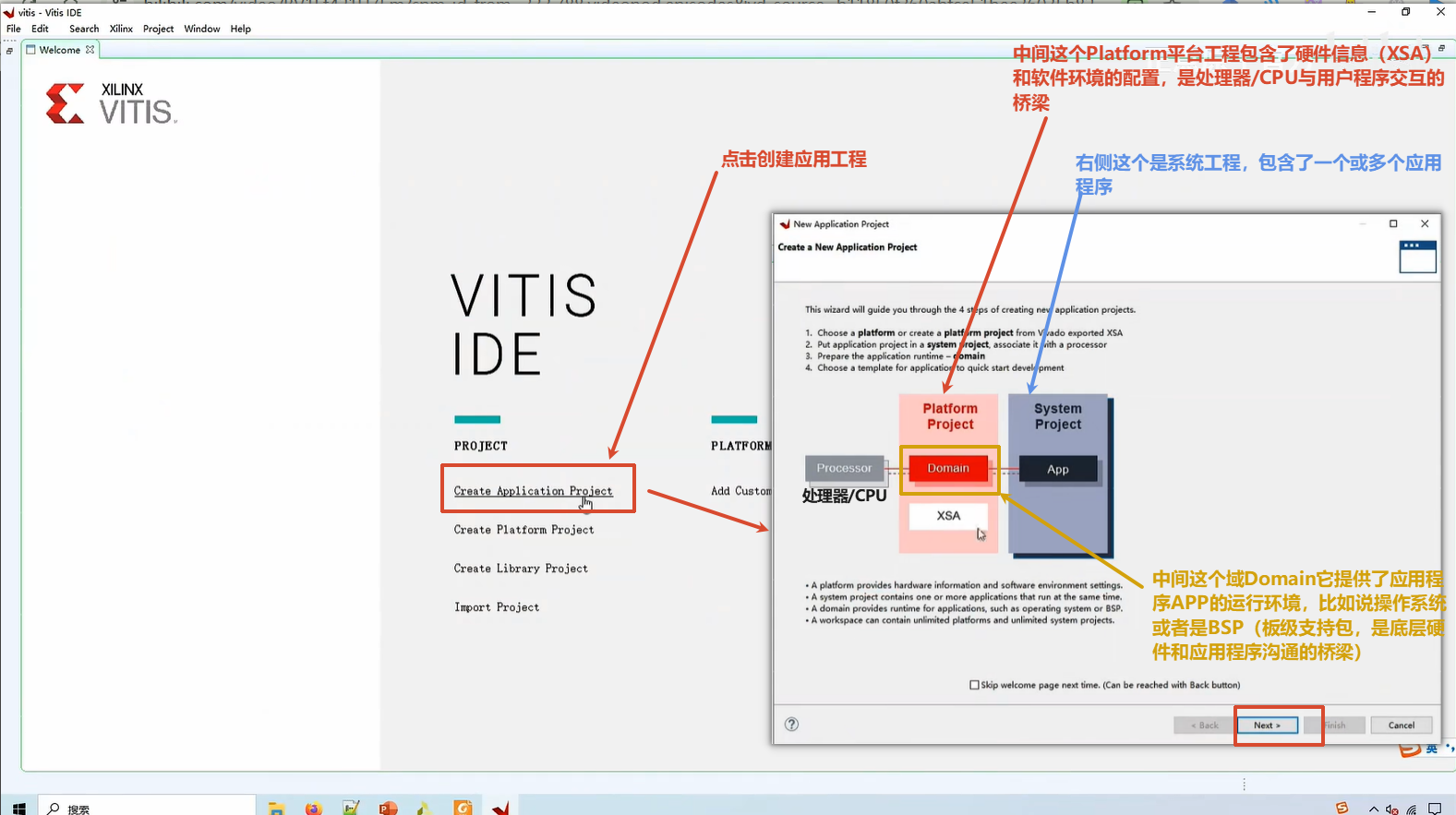The image size is (1456, 815).
Task: Open the Window menu
Action: [202, 29]
